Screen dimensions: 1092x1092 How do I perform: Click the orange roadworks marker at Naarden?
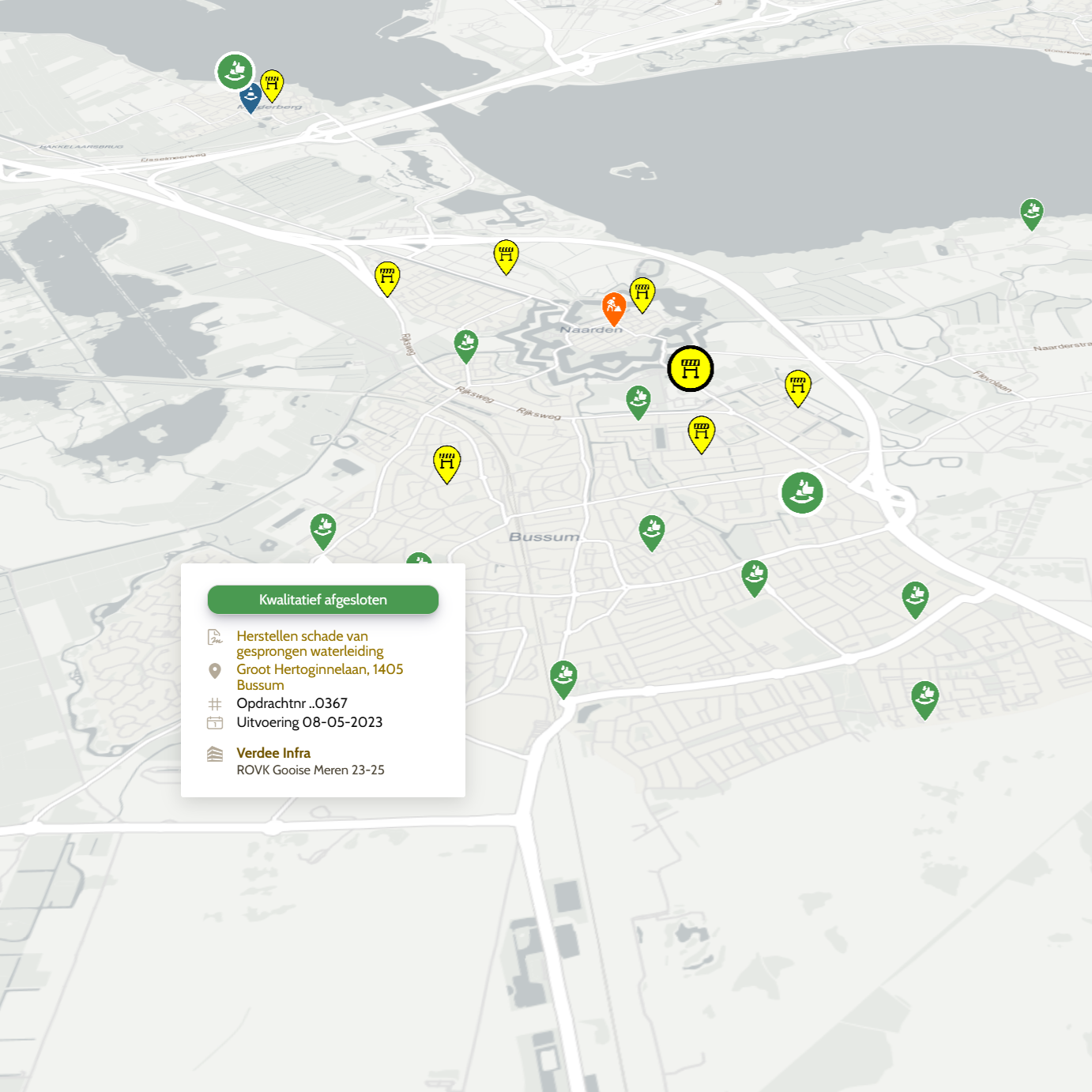pyautogui.click(x=614, y=307)
